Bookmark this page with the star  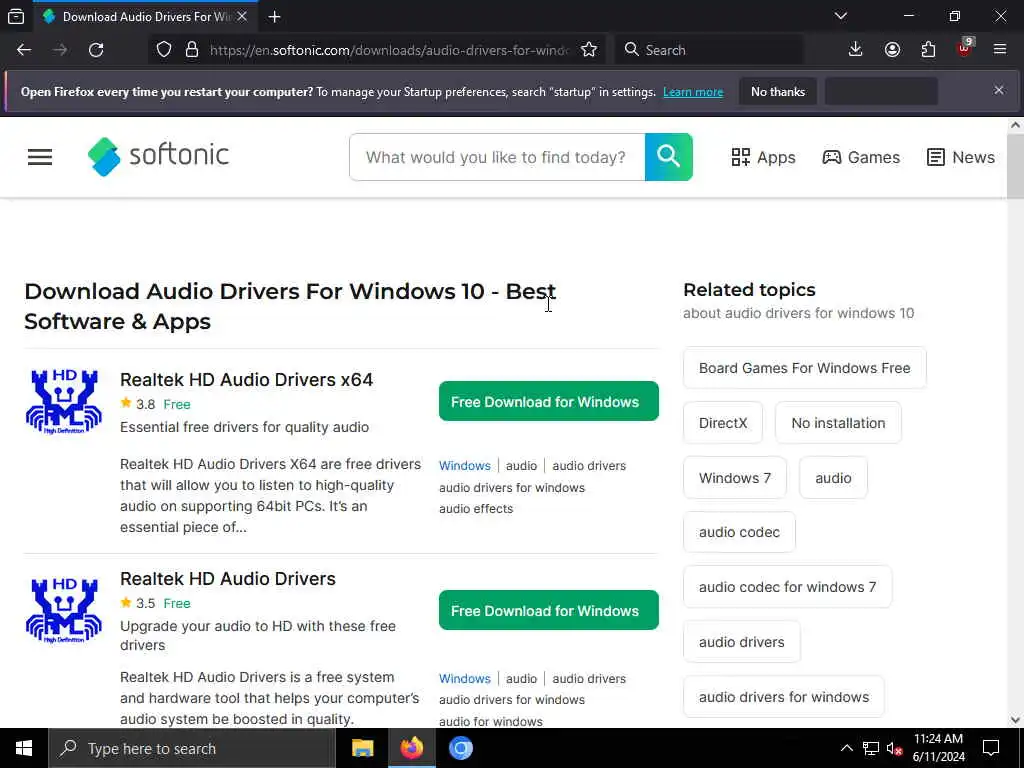[x=589, y=50]
